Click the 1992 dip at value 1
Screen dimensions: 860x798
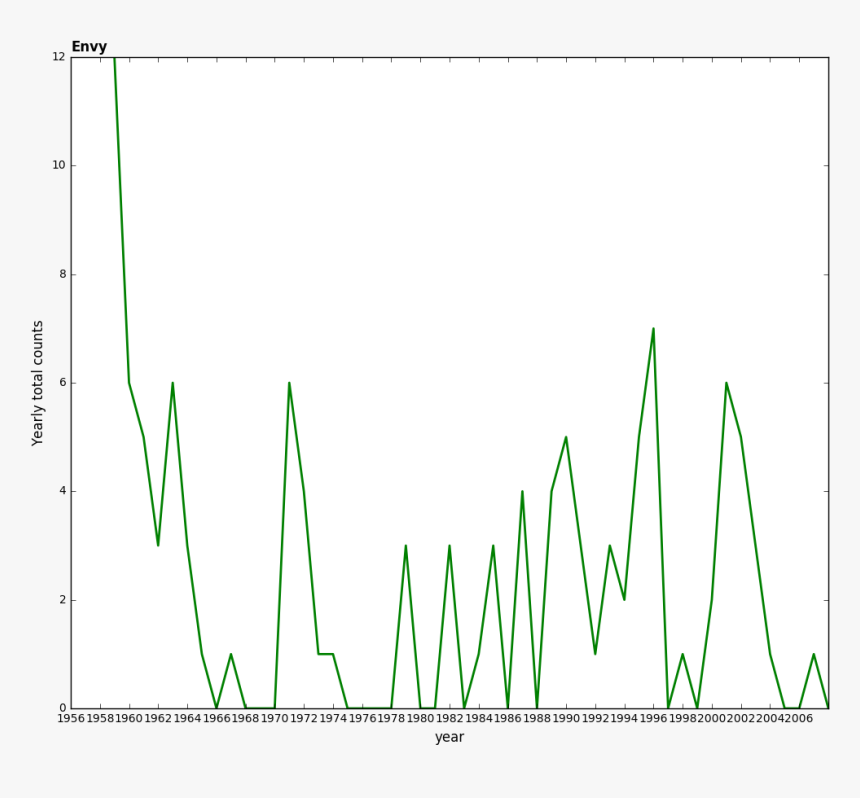pyautogui.click(x=595, y=654)
